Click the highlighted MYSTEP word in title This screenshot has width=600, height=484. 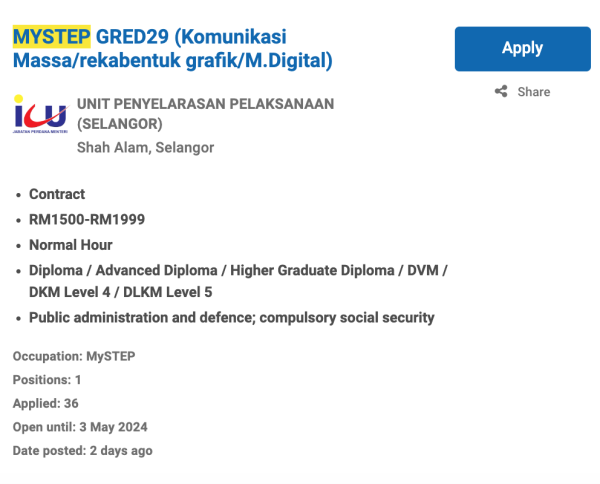51,38
